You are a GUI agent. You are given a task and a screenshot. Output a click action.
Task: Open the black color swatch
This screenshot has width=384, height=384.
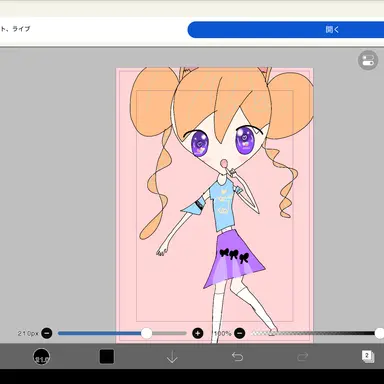(x=107, y=357)
